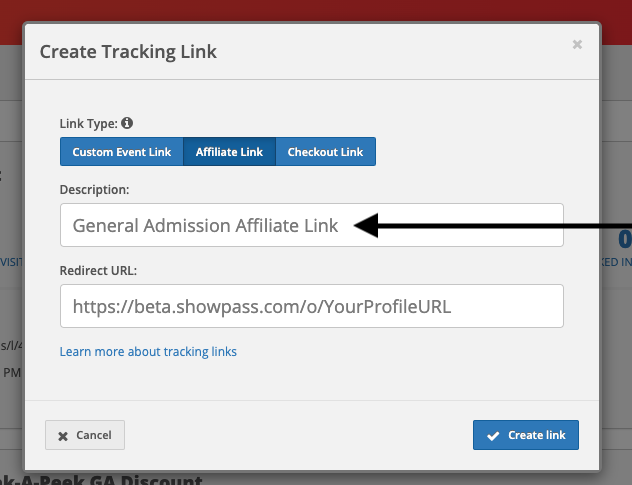Open Learn more about tracking links
Screen dimensions: 632x485
[148, 352]
